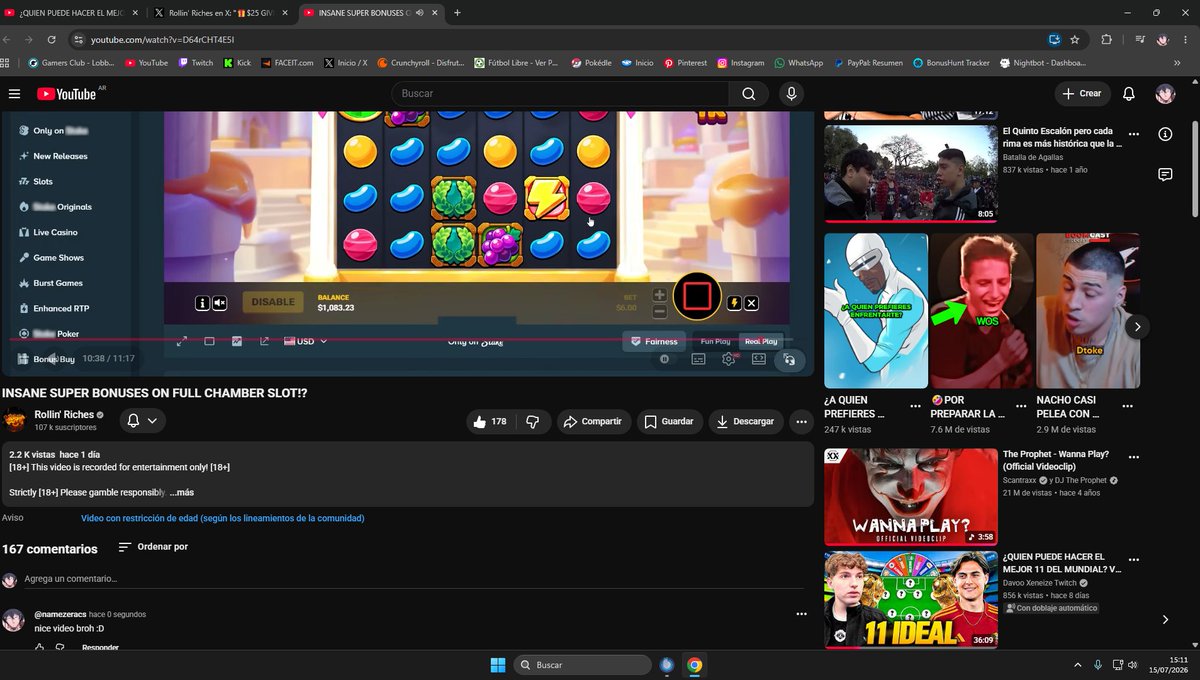
Task: Open the Instagram bookmark
Action: (x=740, y=62)
